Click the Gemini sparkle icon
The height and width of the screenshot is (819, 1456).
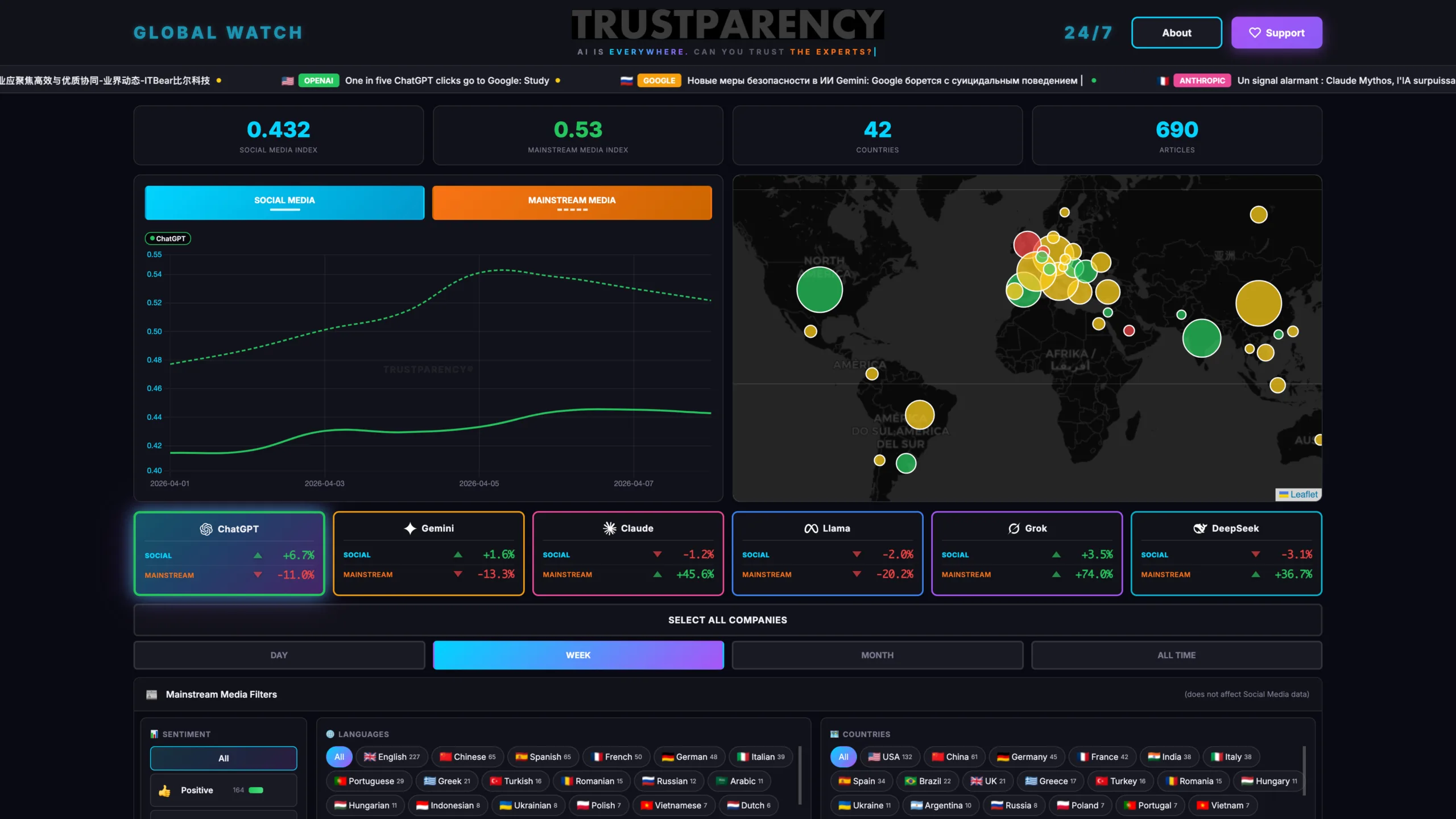pyautogui.click(x=411, y=528)
